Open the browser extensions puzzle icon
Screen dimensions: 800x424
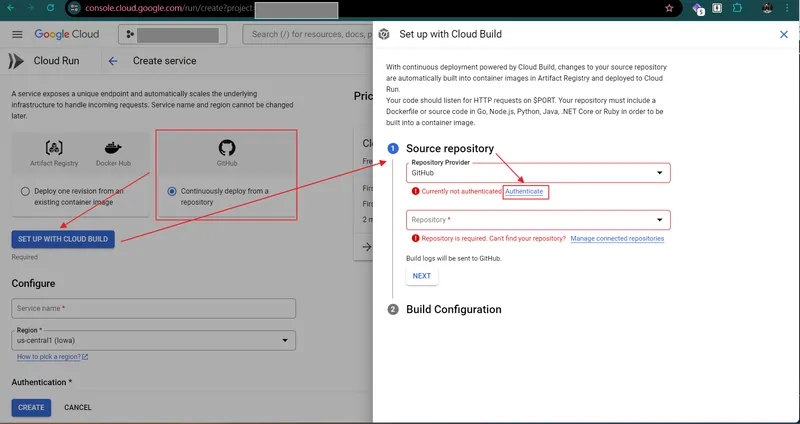coord(737,8)
